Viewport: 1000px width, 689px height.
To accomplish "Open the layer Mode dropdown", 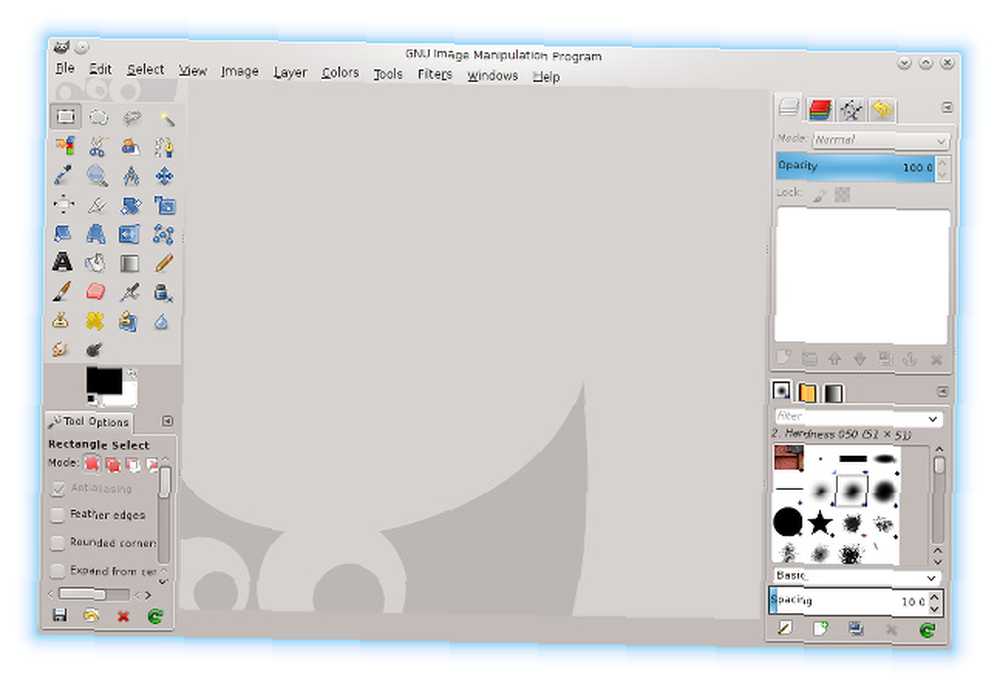I will [880, 140].
